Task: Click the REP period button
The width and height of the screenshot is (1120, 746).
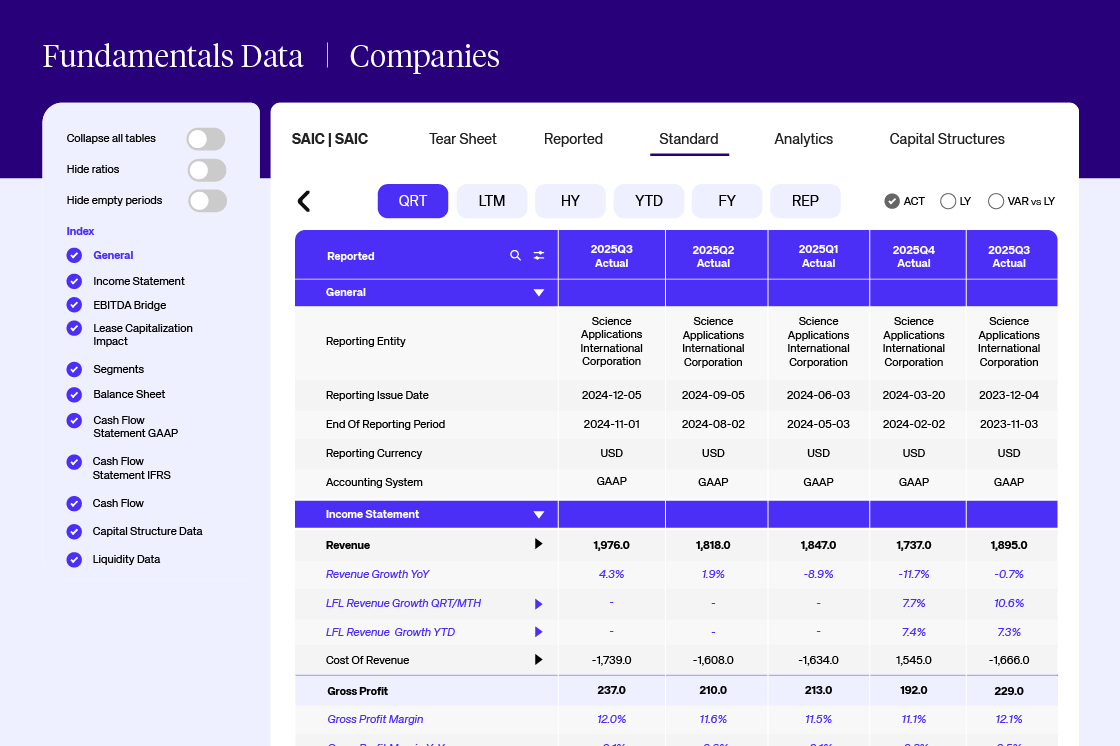Action: coord(805,201)
